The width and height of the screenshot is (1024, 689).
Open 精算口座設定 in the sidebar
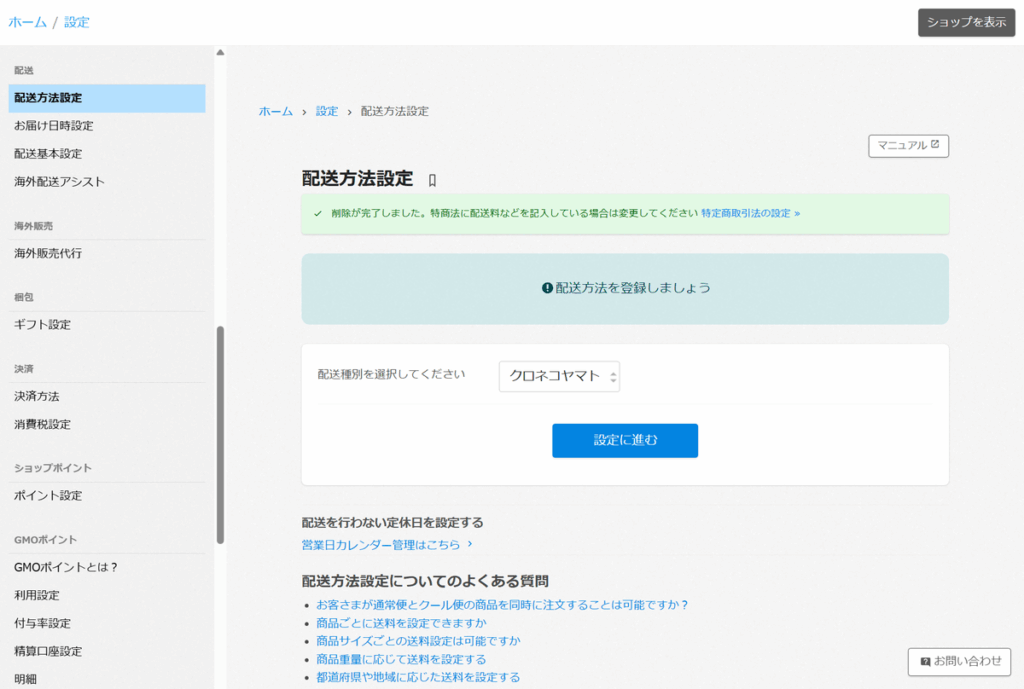point(48,652)
